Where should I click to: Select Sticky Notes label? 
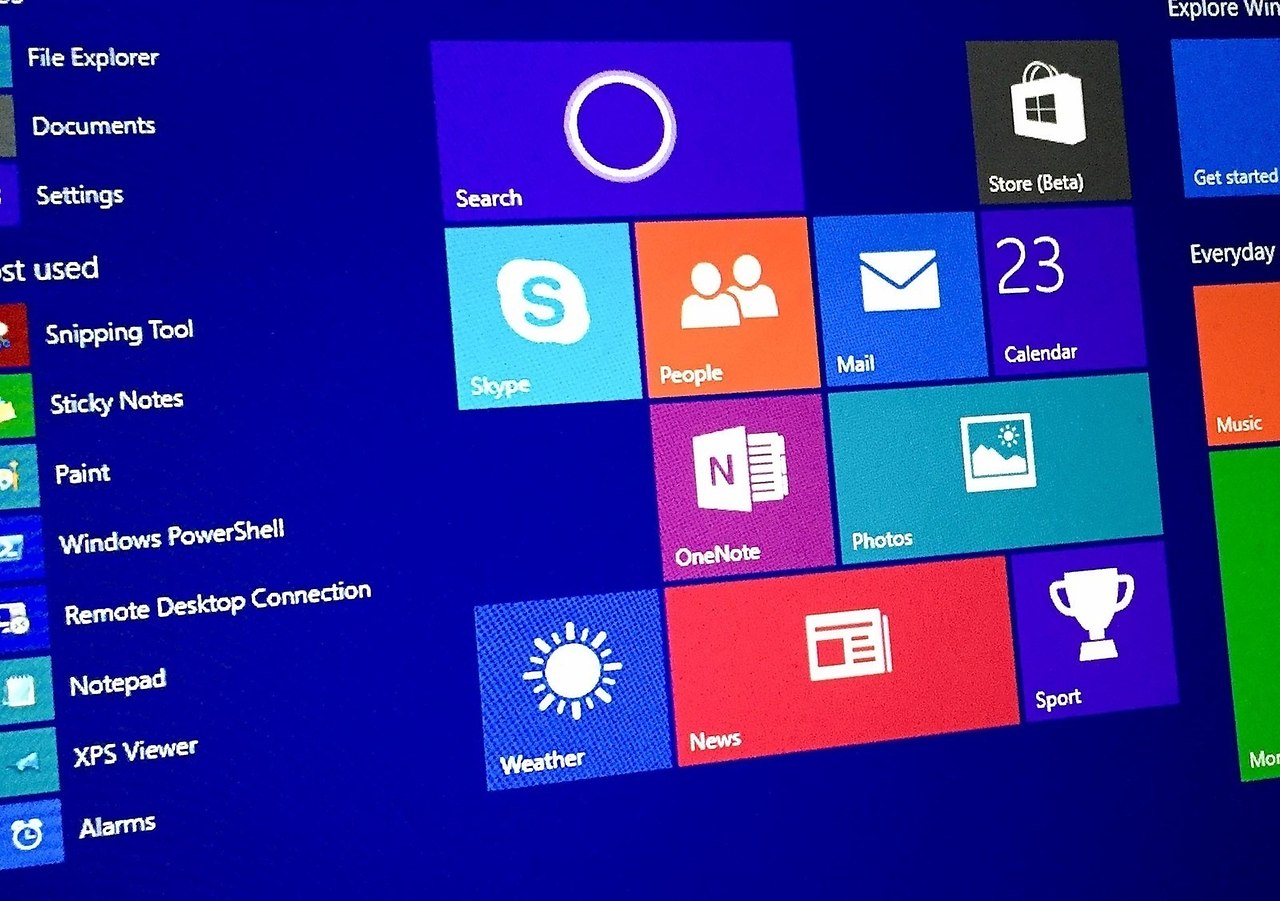click(117, 402)
